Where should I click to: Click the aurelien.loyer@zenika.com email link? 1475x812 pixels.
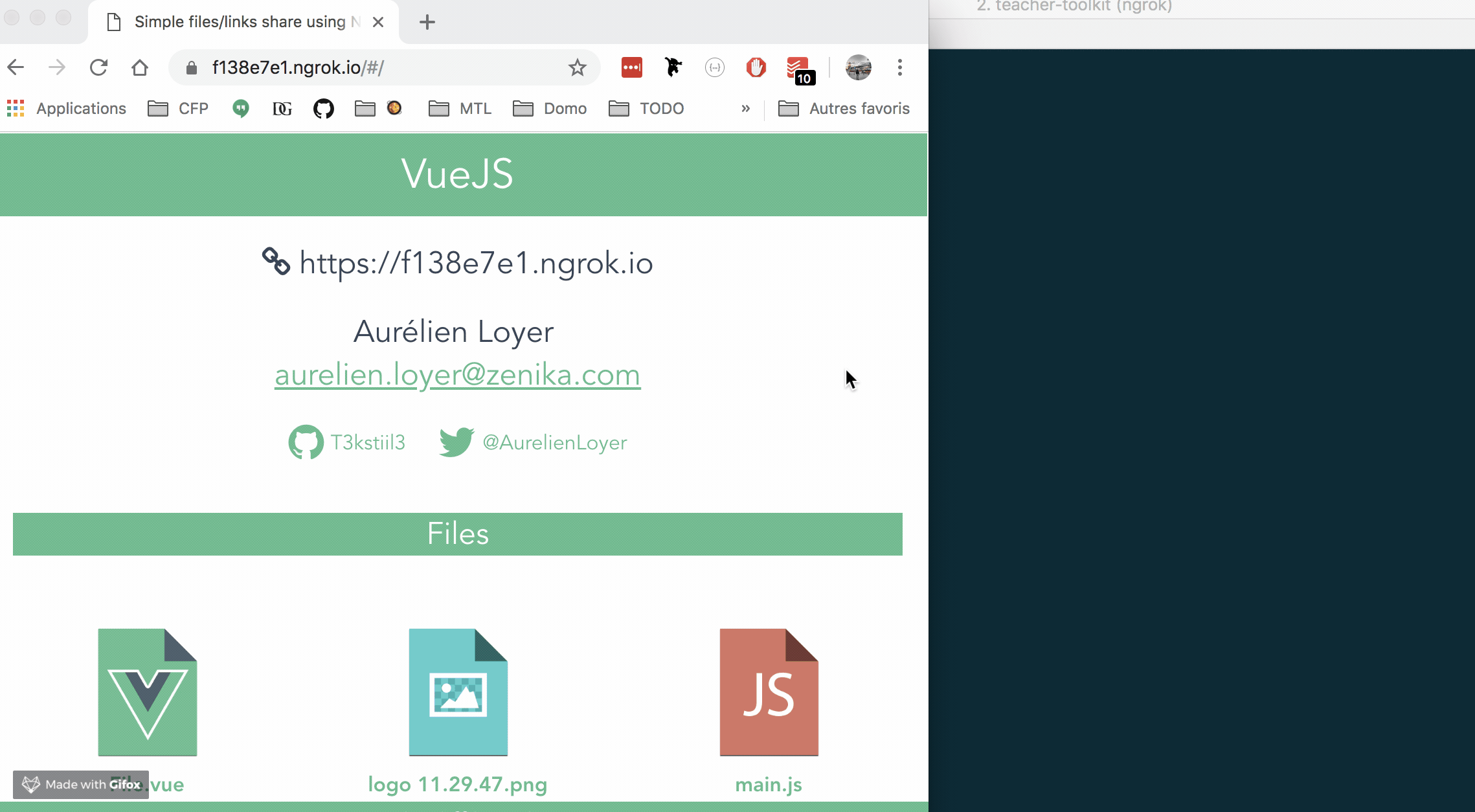coord(457,375)
